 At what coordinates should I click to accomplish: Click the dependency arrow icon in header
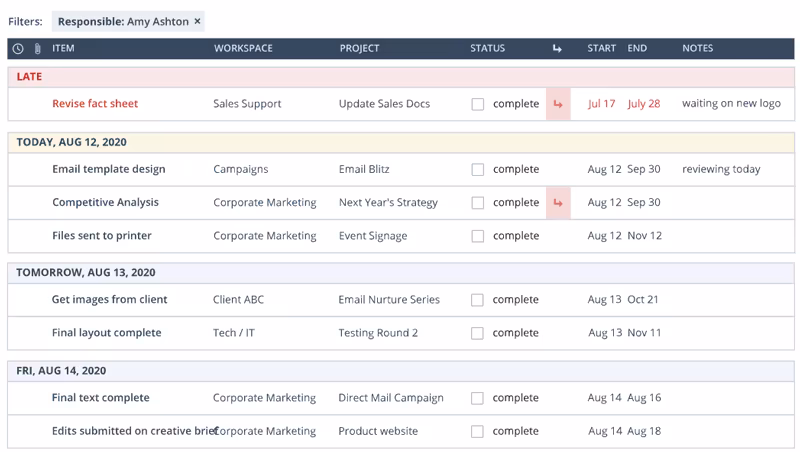(x=557, y=48)
